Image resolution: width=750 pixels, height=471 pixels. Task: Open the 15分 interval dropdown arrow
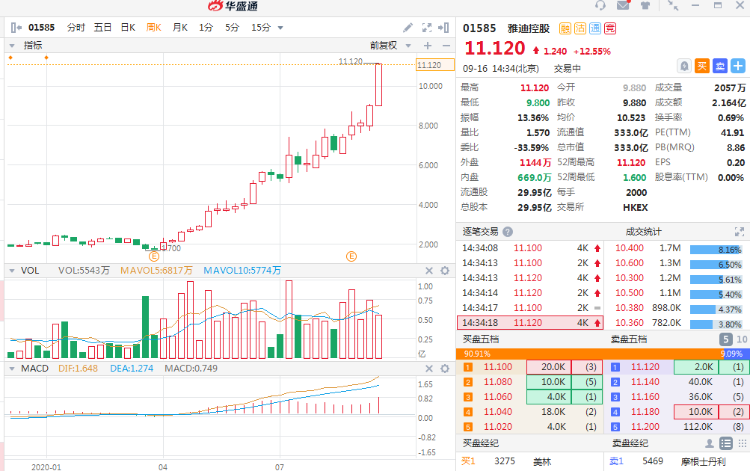(x=280, y=28)
